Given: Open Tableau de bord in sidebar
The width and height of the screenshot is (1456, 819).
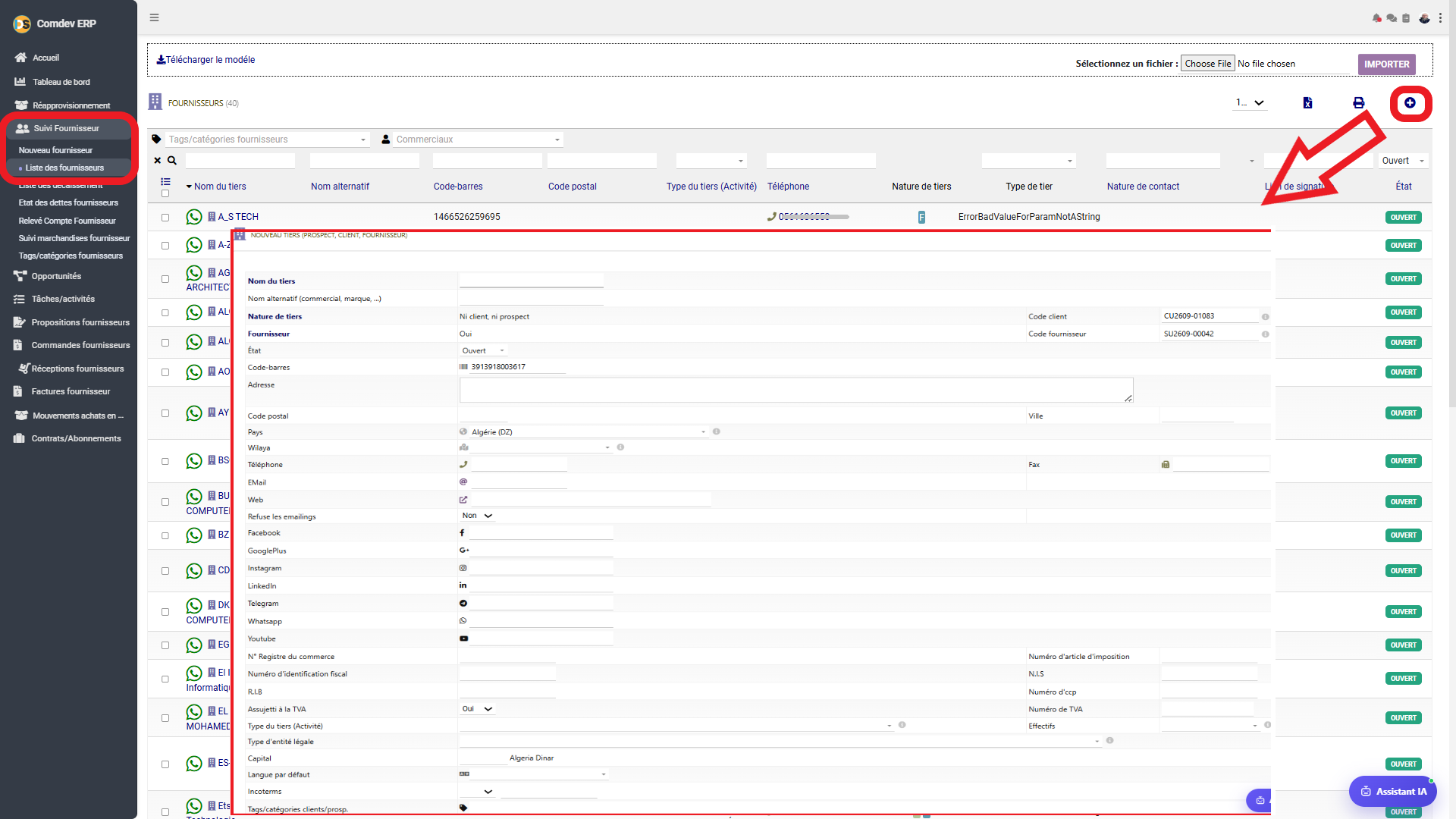Looking at the screenshot, I should pos(61,82).
